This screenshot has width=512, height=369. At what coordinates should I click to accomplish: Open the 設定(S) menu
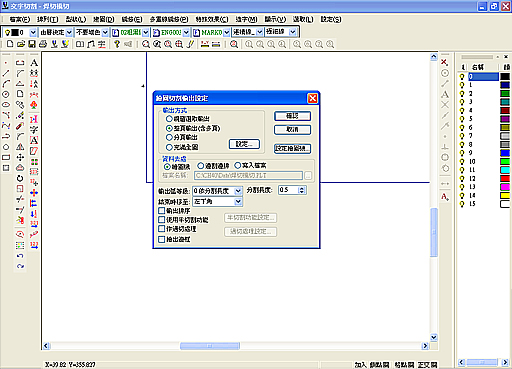click(x=331, y=19)
